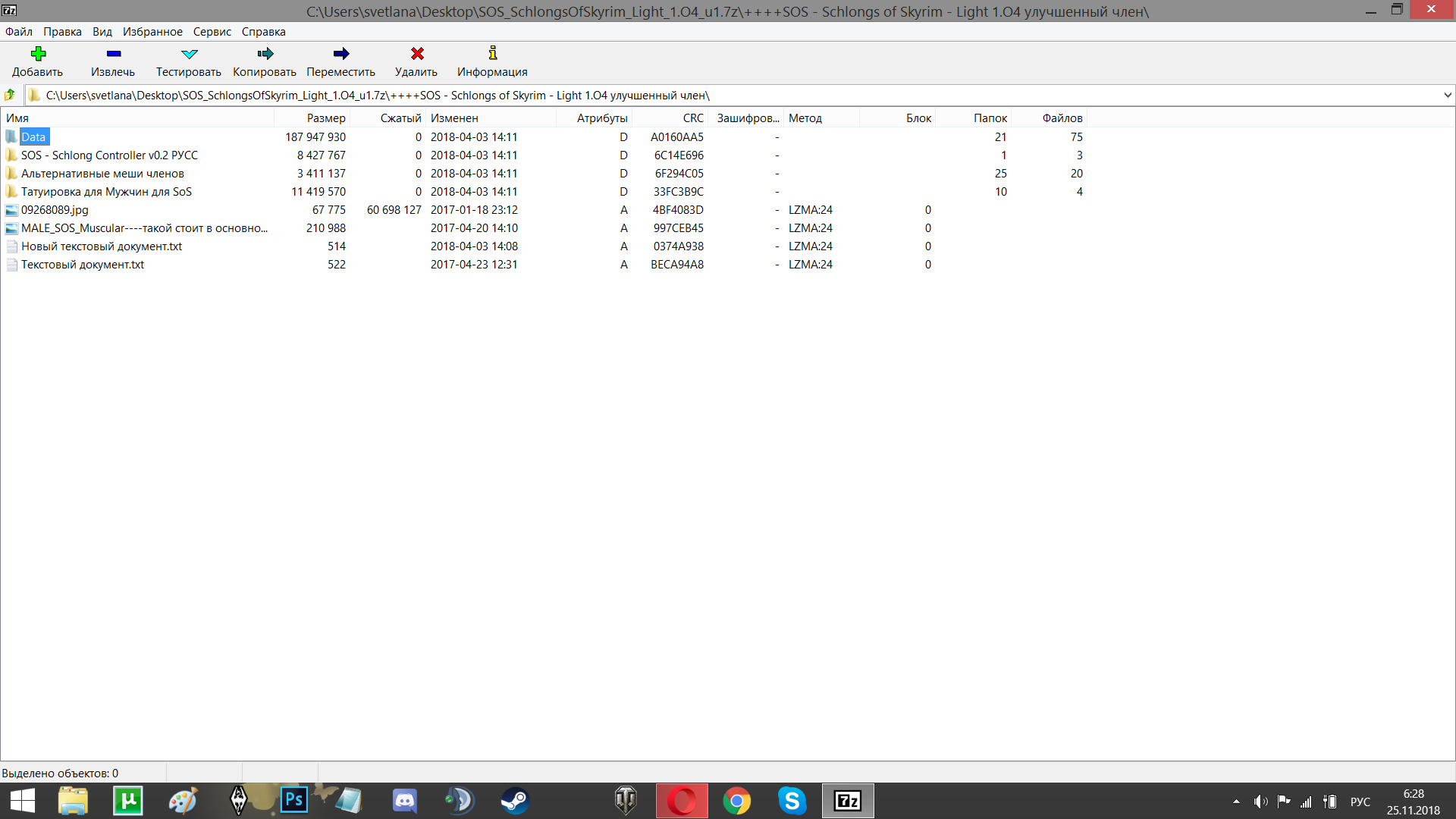This screenshot has width=1456, height=819.
Task: Open the Файл menu
Action: pyautogui.click(x=19, y=32)
